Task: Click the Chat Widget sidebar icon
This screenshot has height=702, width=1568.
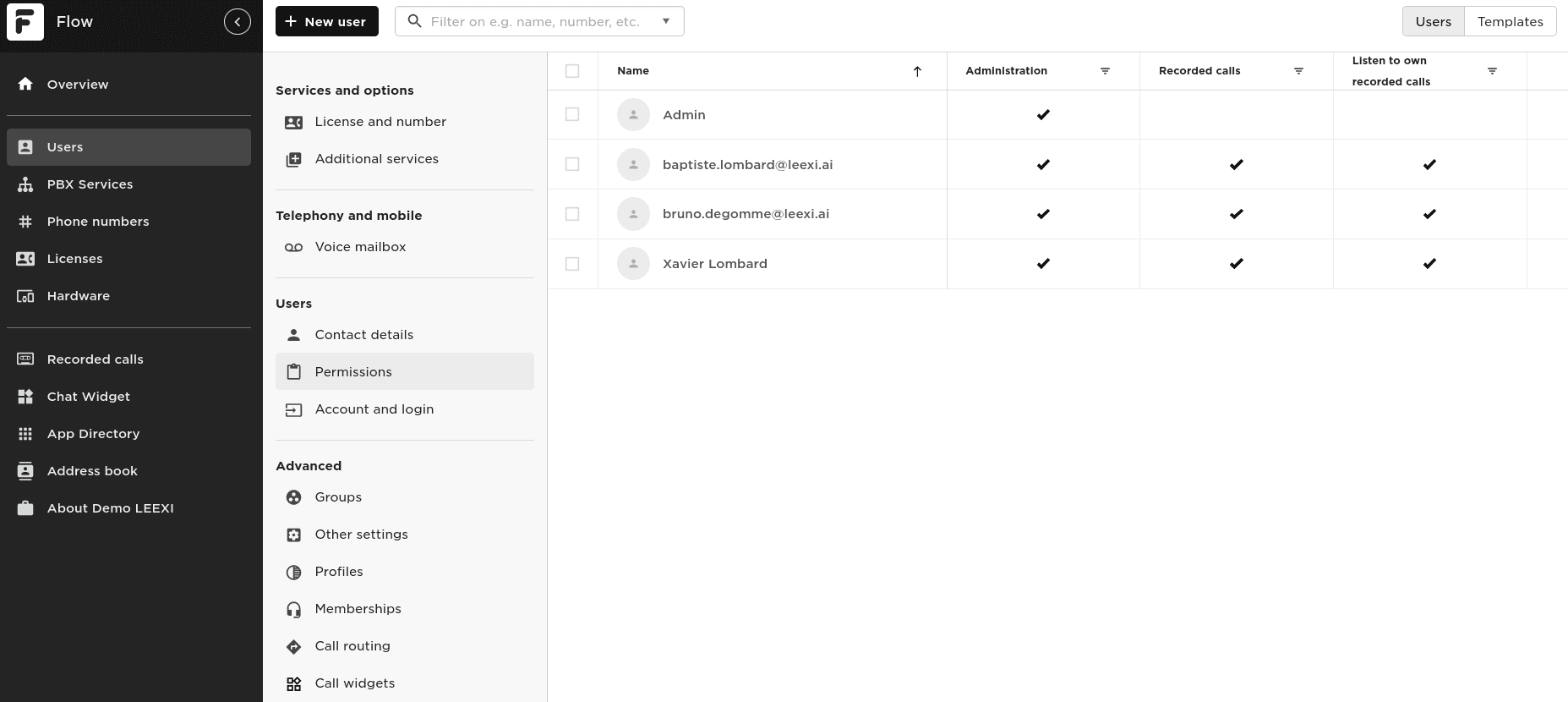Action: point(25,397)
